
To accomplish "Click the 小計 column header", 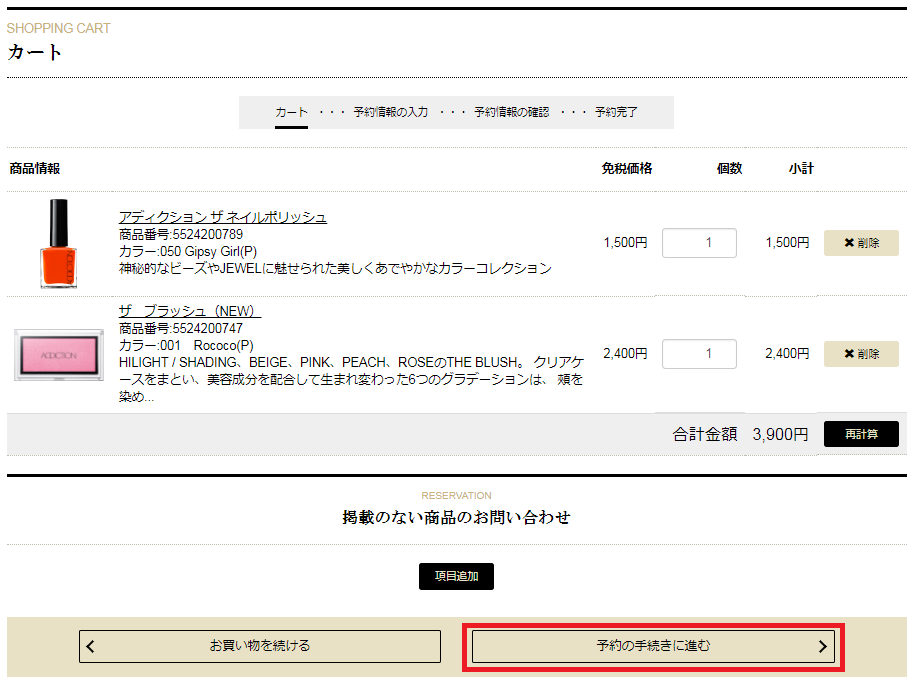I will coord(801,168).
